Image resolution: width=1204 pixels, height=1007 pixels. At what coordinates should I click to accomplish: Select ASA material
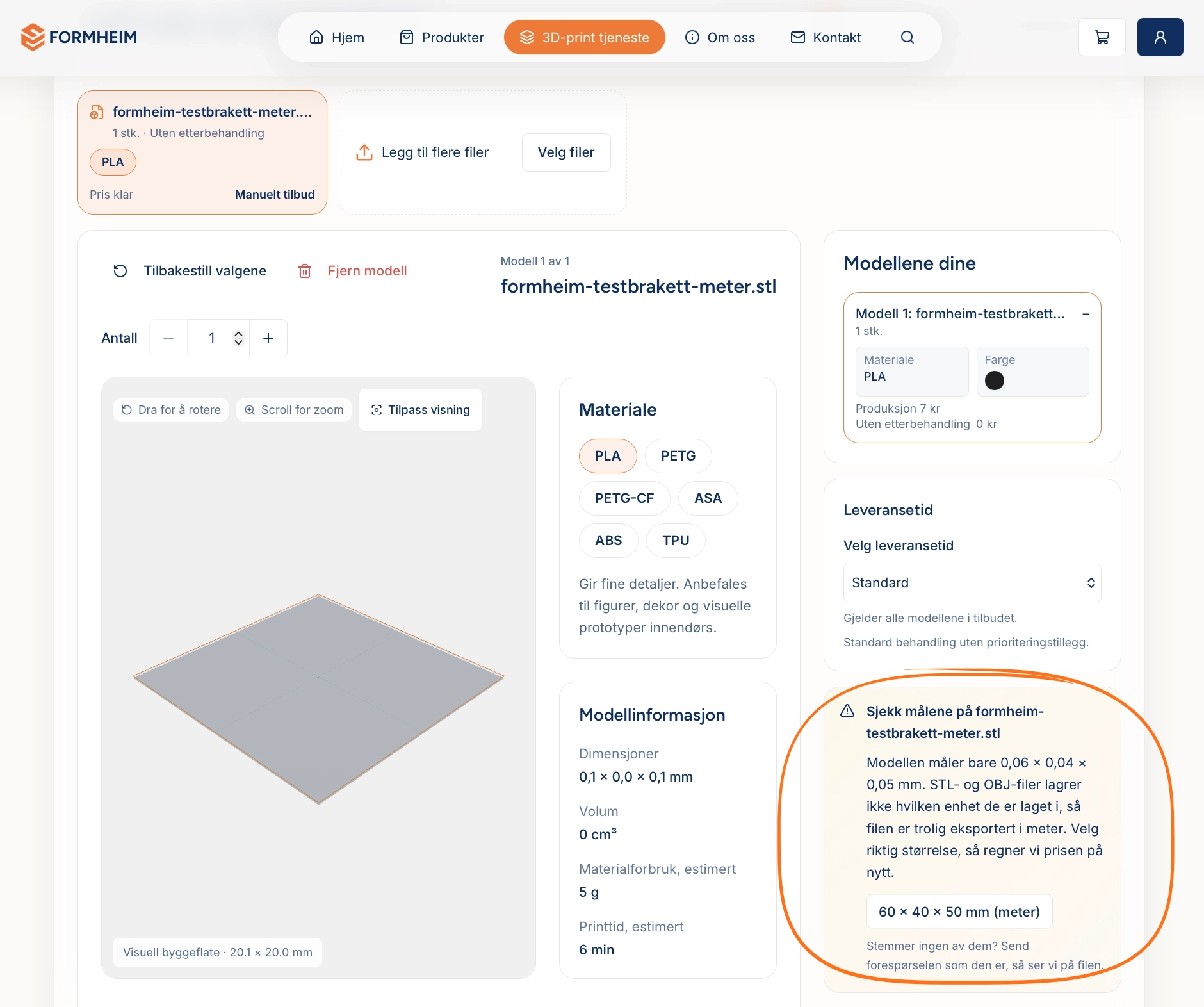tap(708, 498)
